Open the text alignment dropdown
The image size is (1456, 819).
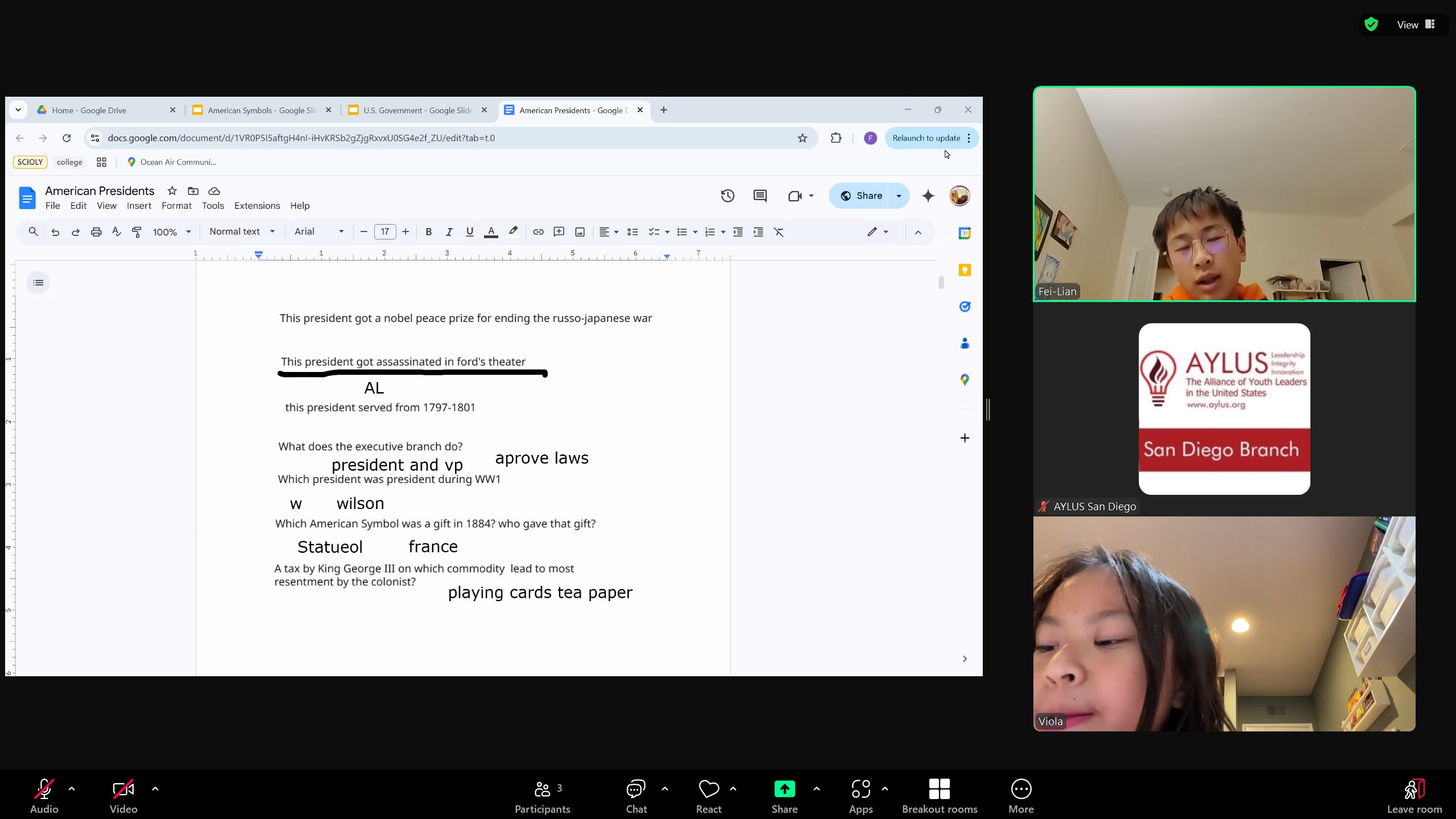click(x=608, y=232)
